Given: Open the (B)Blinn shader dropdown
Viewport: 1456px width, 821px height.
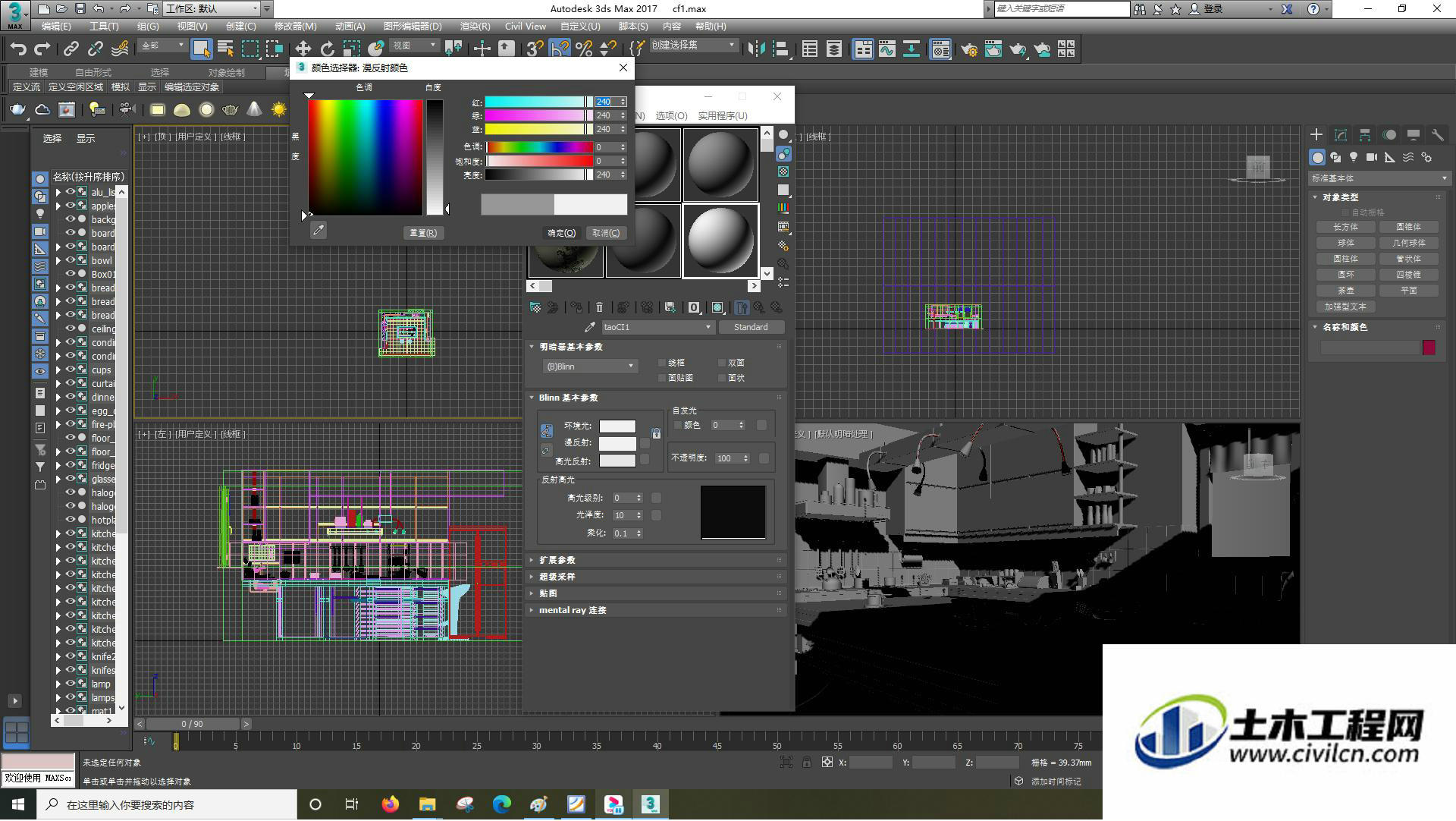Looking at the screenshot, I should [590, 366].
